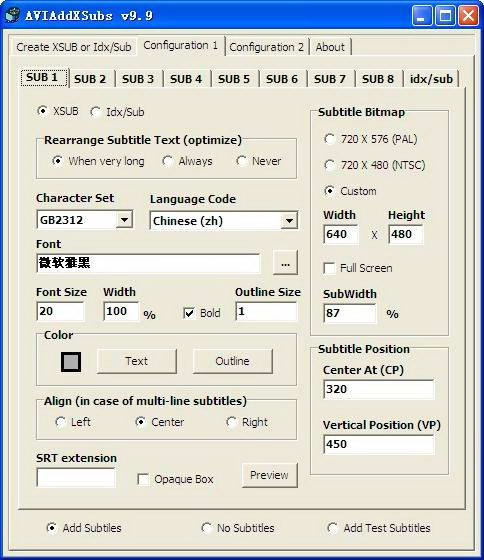The image size is (484, 560).
Task: Expand the Character Set GB2312 dropdown
Action: tap(124, 219)
